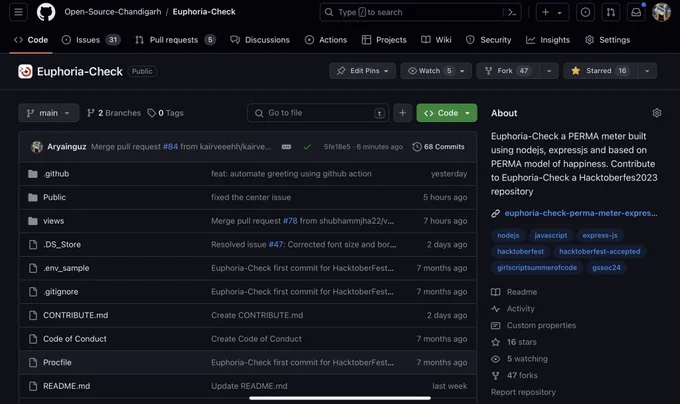Open pull request #84 link

(170, 147)
